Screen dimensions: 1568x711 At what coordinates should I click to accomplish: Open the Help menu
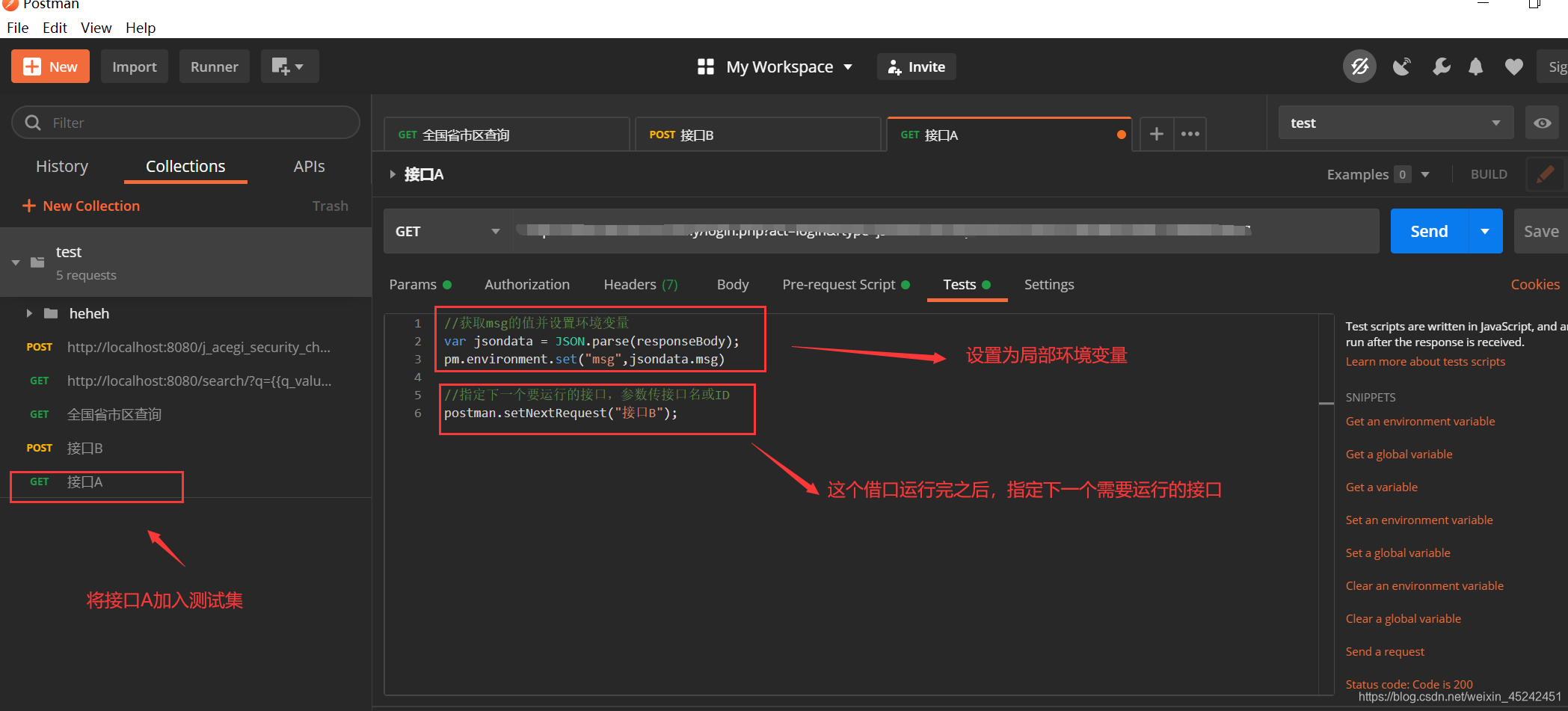pos(141,28)
